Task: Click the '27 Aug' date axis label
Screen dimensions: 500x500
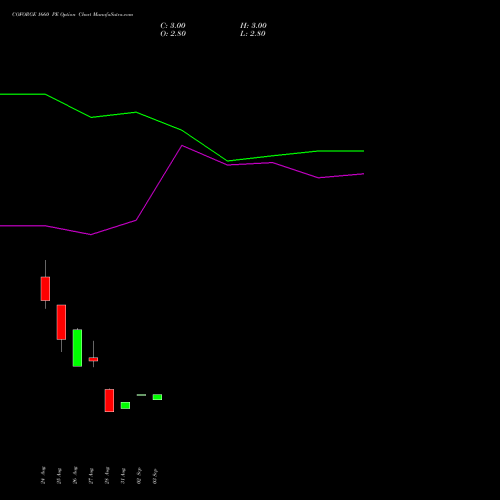Action: point(91,476)
